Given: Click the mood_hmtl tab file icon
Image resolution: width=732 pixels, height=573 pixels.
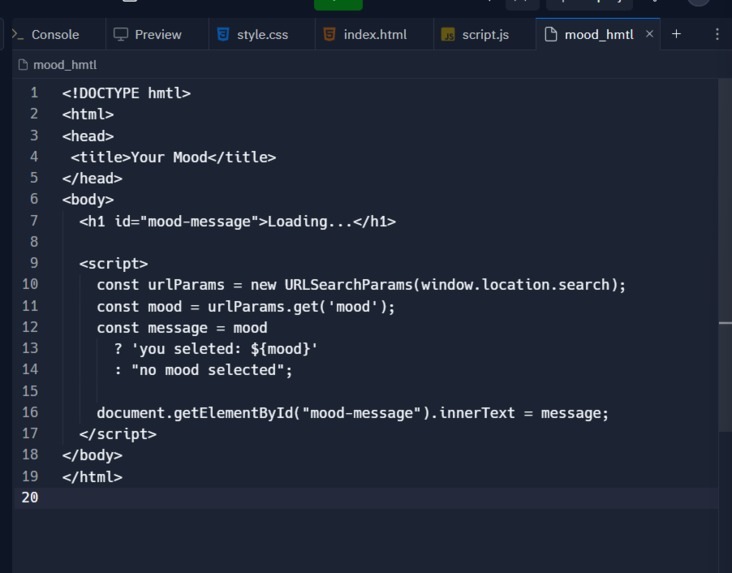Looking at the screenshot, I should [x=551, y=34].
